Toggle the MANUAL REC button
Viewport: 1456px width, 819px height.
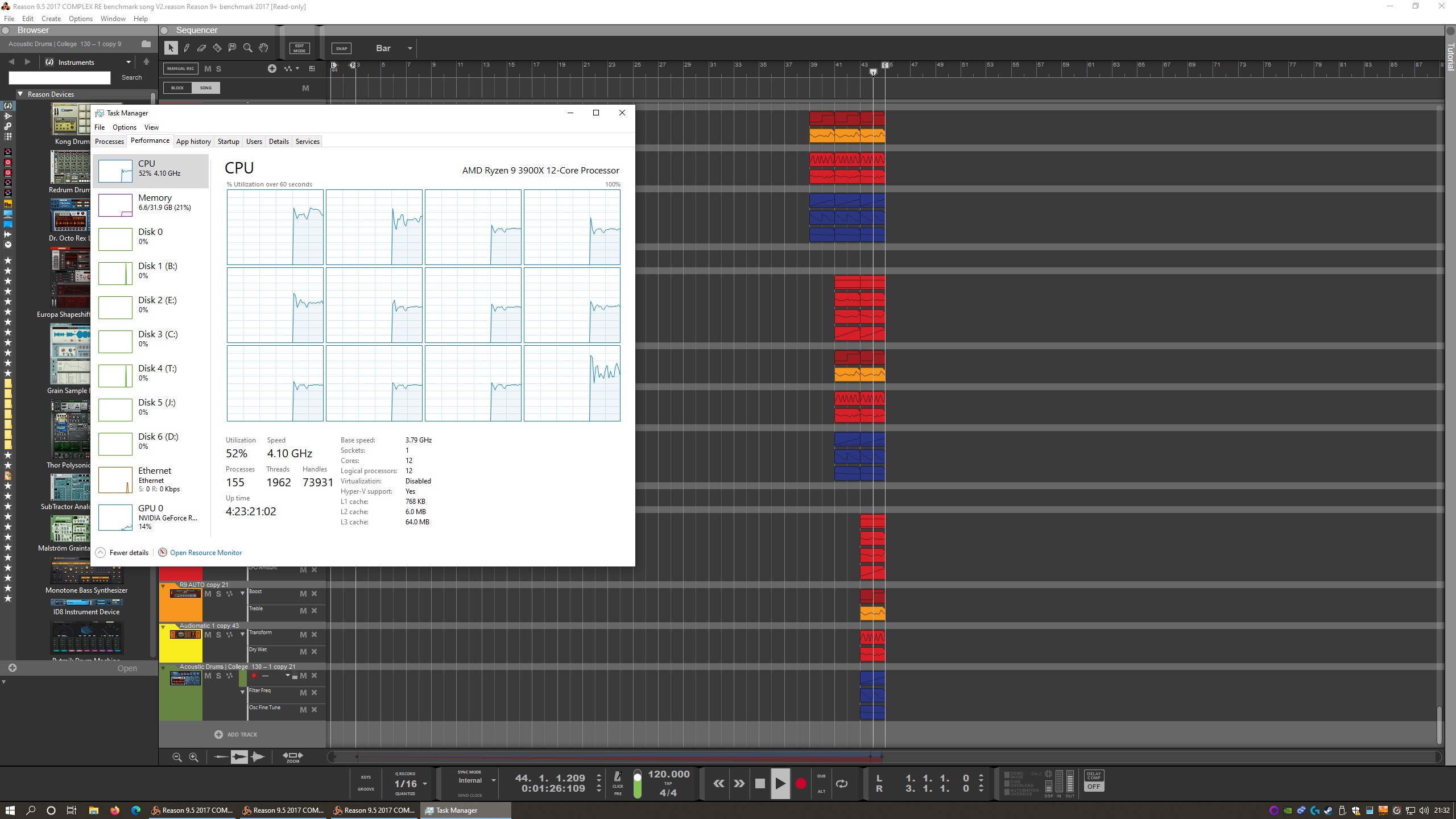181,69
